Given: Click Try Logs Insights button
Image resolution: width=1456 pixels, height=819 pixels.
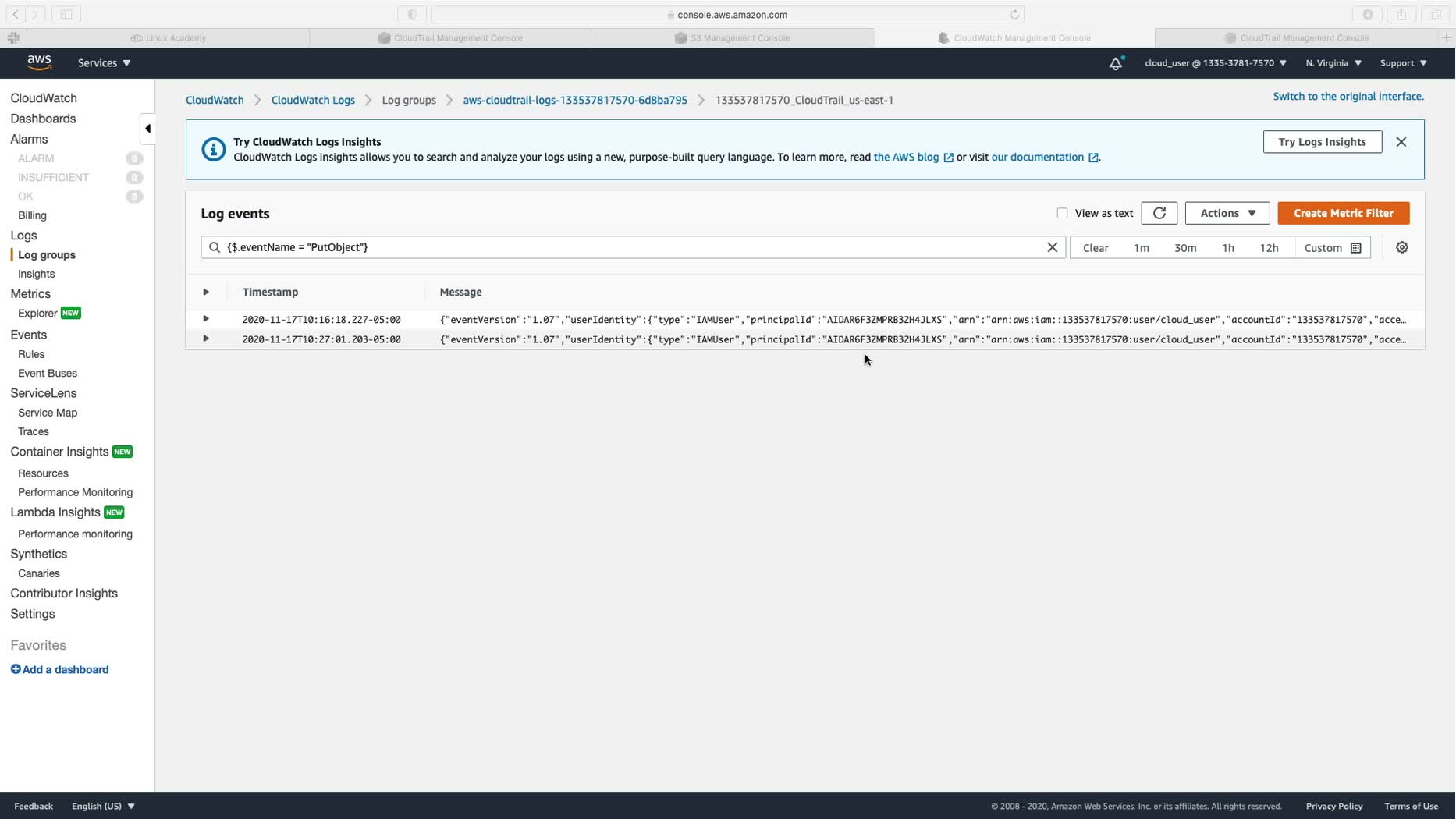Looking at the screenshot, I should click(1323, 142).
